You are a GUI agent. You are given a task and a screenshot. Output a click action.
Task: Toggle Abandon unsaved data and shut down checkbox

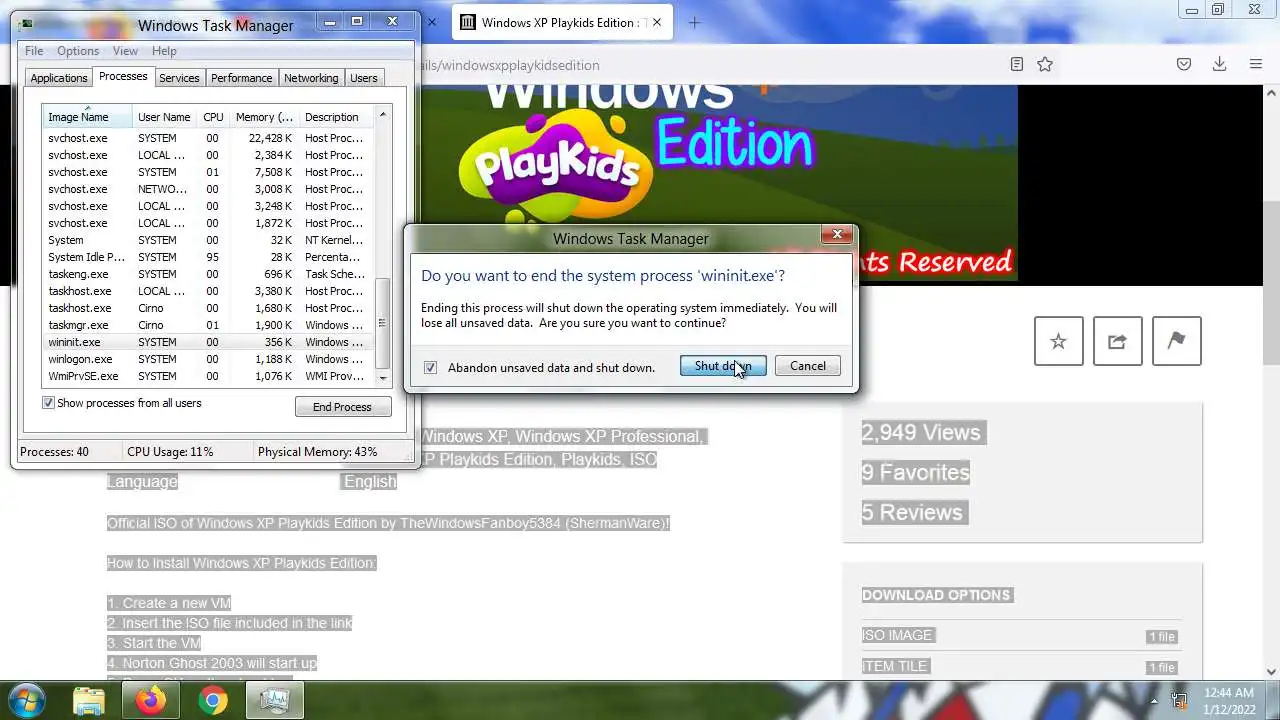click(430, 367)
